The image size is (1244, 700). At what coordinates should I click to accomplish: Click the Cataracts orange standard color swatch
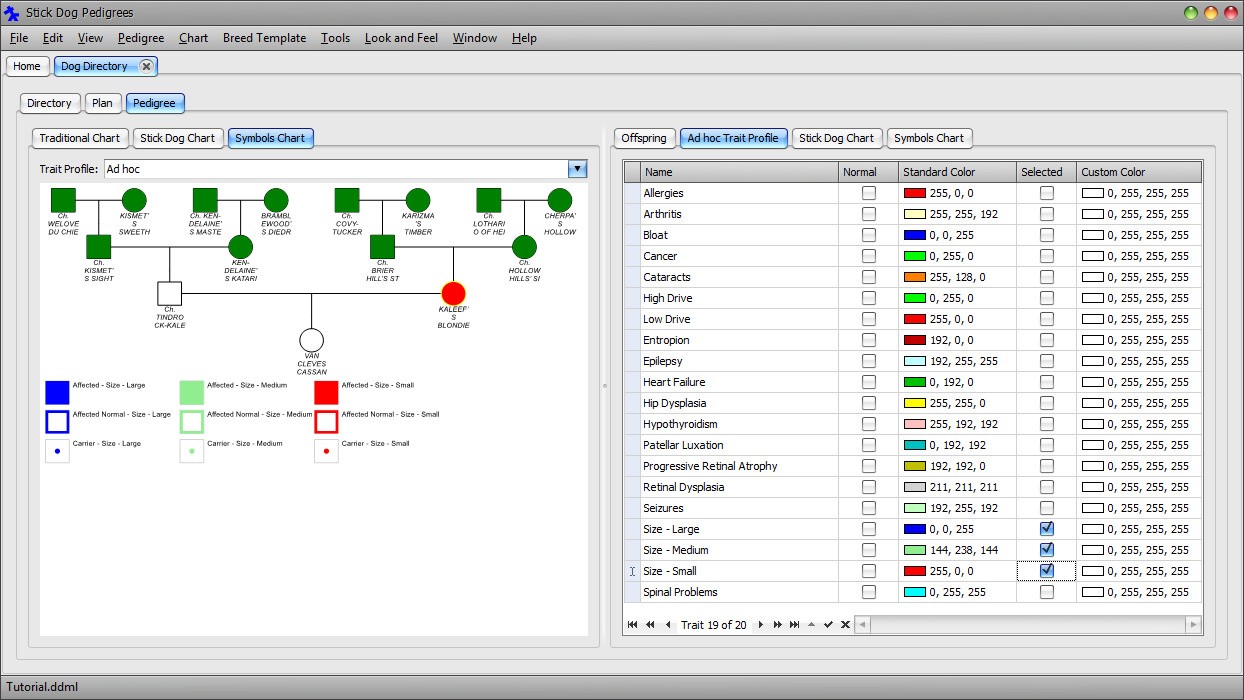pyautogui.click(x=914, y=277)
